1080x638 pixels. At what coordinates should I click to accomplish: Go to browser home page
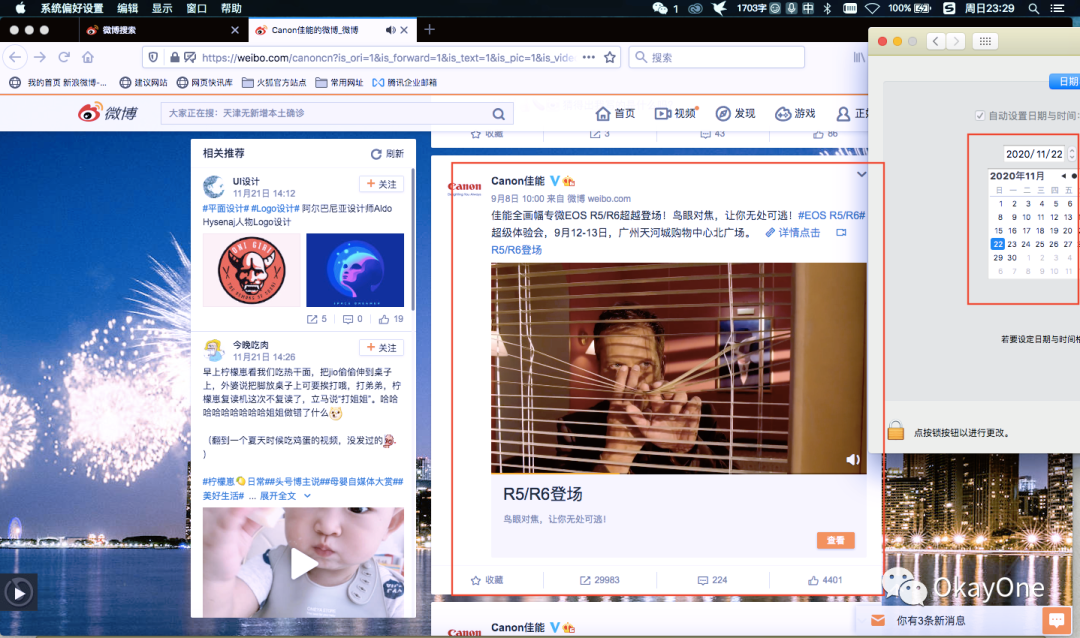click(x=87, y=57)
